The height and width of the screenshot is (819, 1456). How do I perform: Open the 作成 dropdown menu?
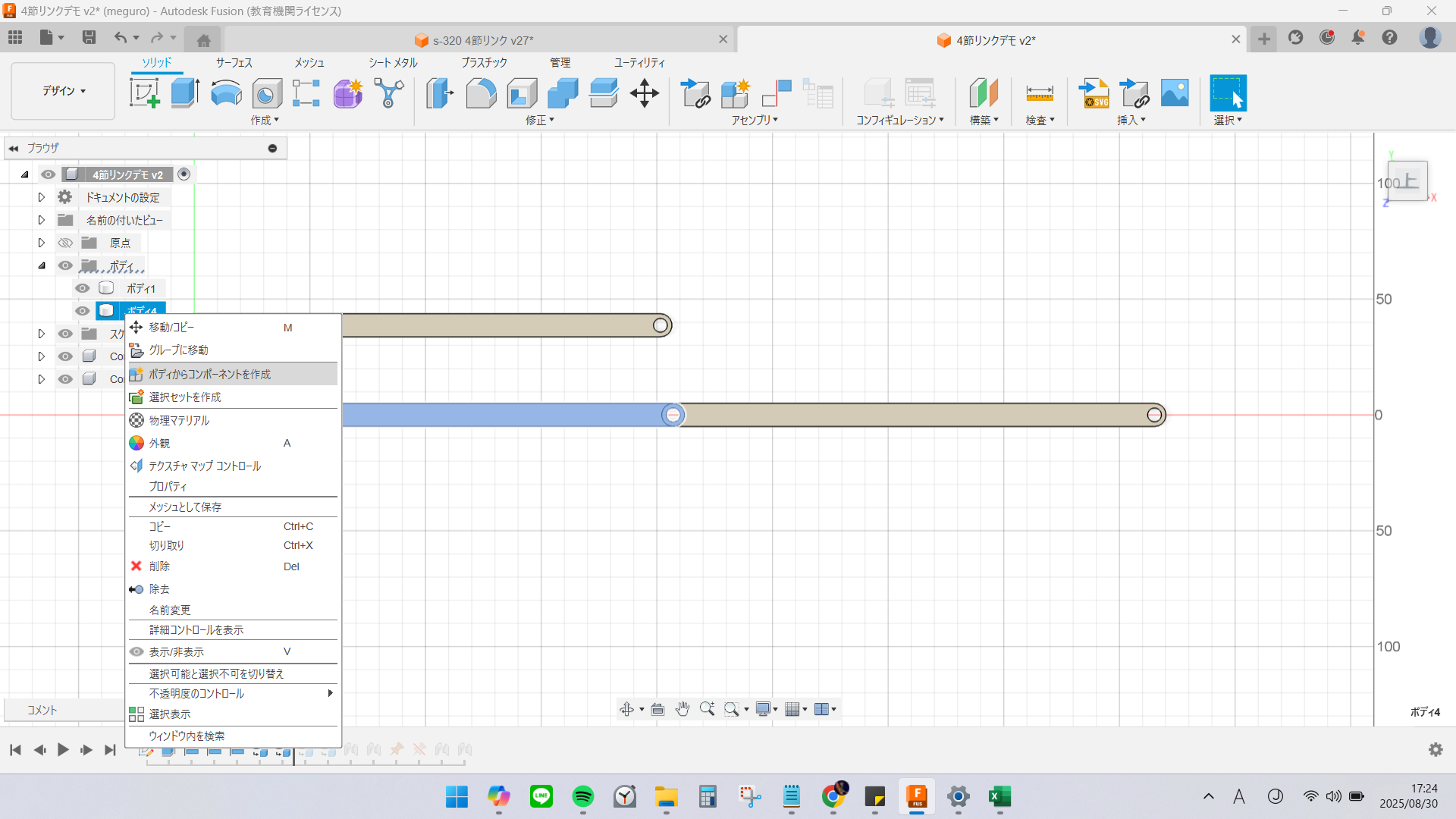pyautogui.click(x=265, y=121)
